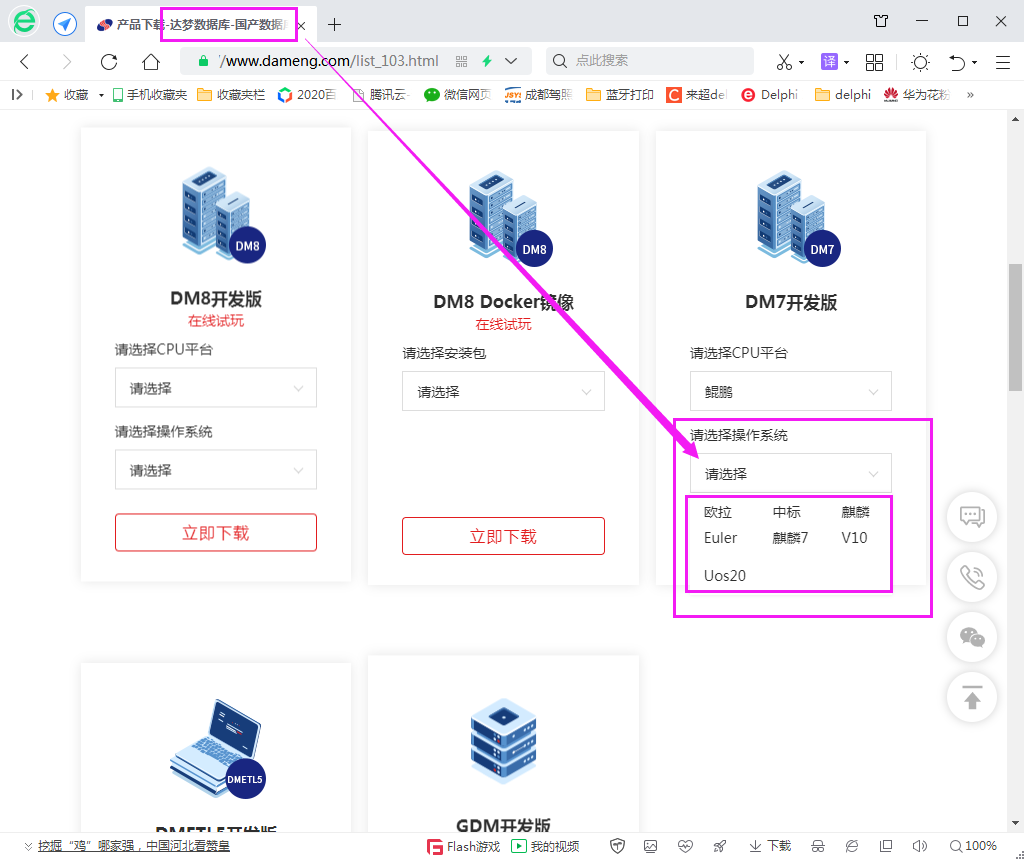Screen dimensions: 1024x859
Task: Click the undo restore closed tab icon
Action: [x=957, y=62]
